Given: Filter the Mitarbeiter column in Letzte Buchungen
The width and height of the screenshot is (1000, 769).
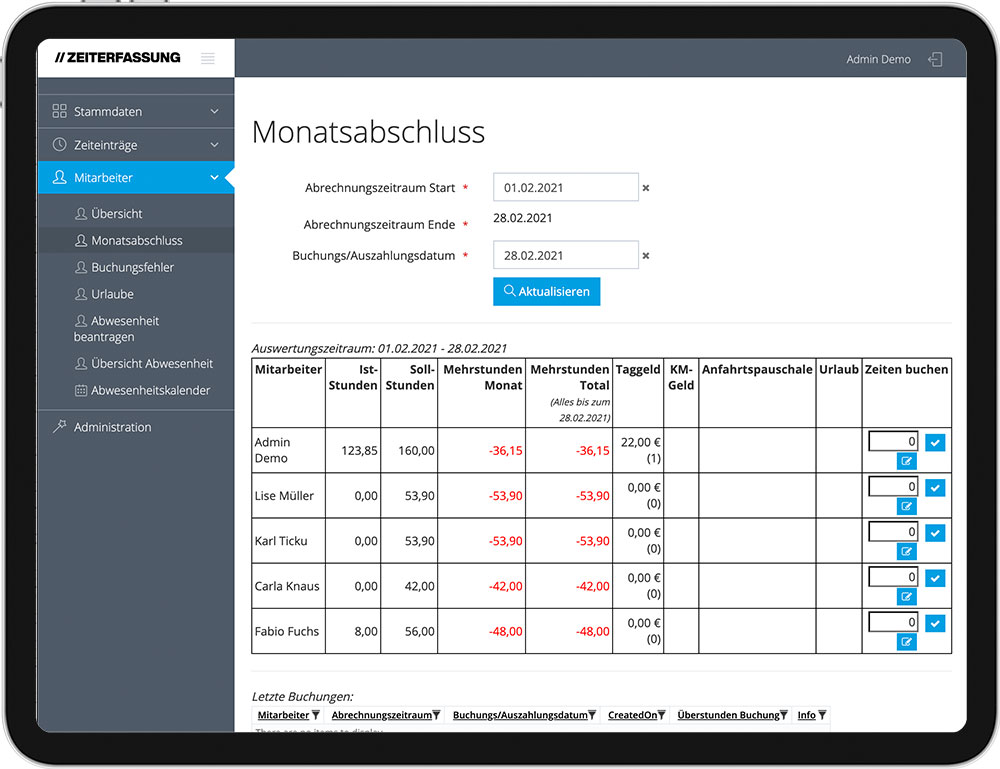Looking at the screenshot, I should click(316, 715).
